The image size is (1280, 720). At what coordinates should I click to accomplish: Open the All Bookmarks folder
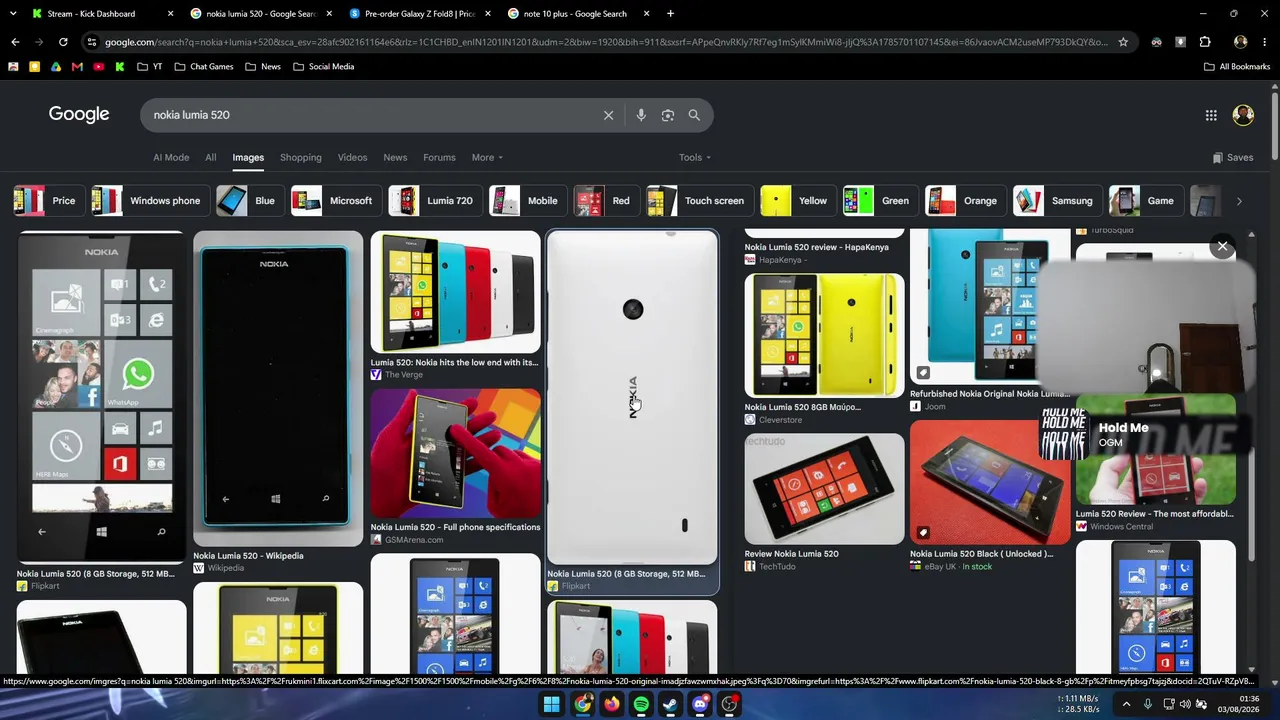pyautogui.click(x=1237, y=67)
